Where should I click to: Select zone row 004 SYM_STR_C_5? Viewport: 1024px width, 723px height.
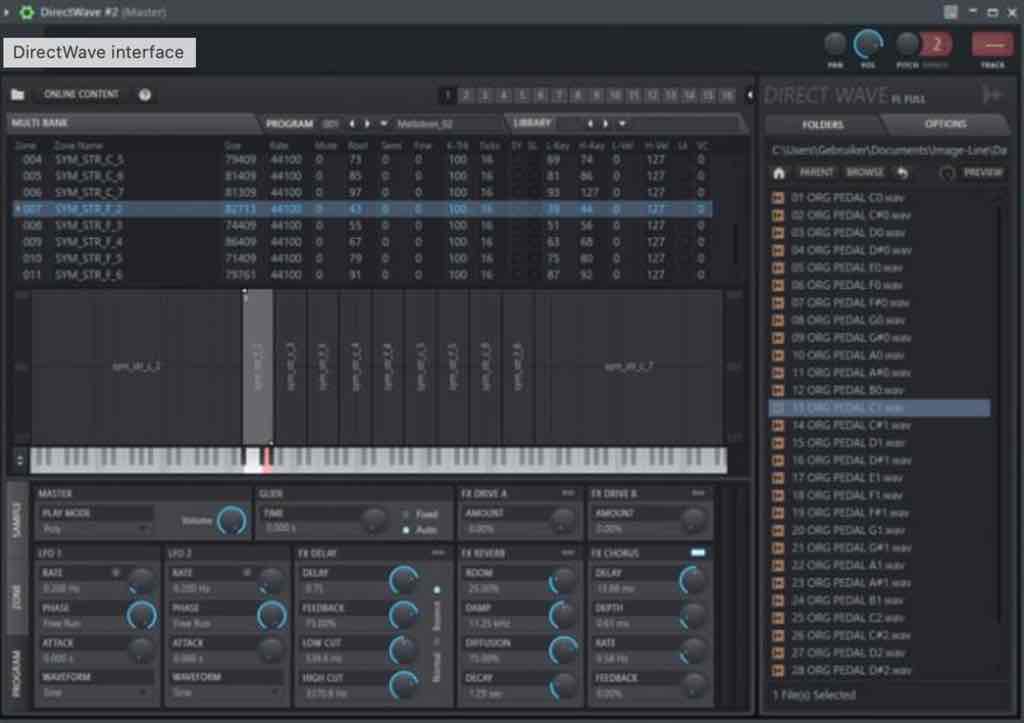pos(362,160)
